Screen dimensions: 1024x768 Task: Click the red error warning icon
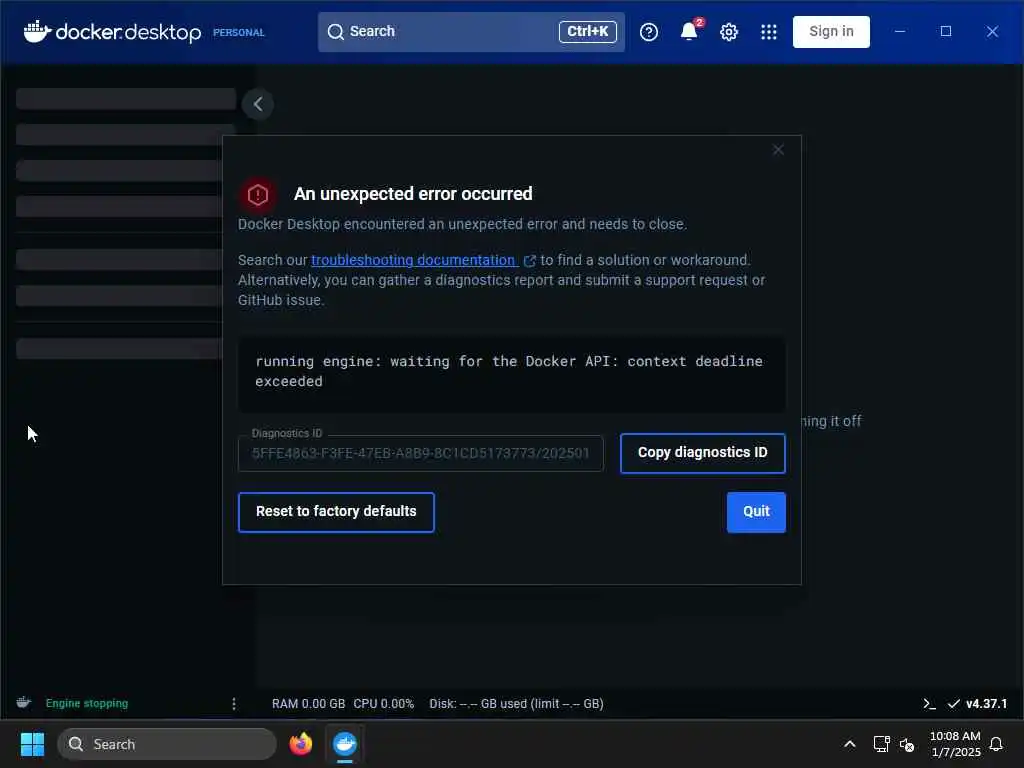point(258,194)
